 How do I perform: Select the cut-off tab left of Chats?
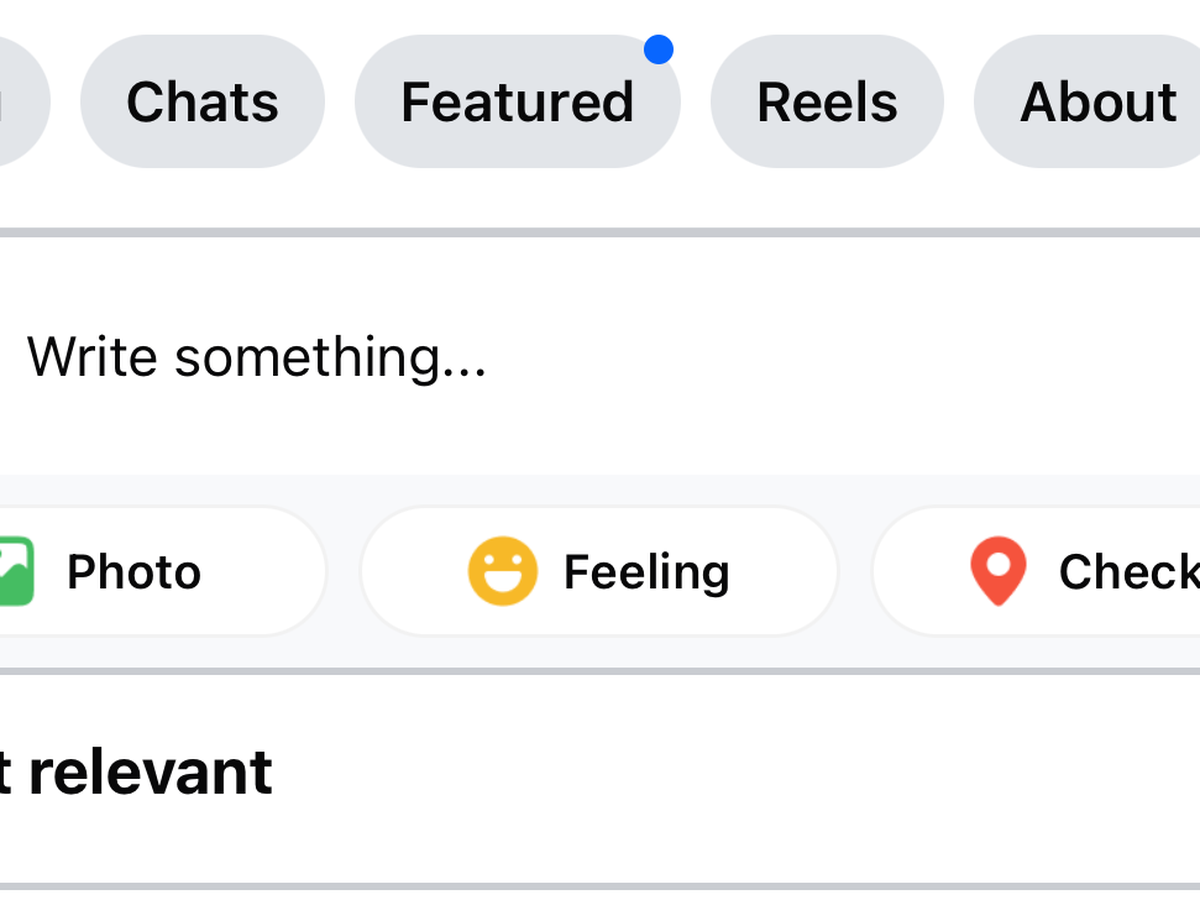click(20, 102)
